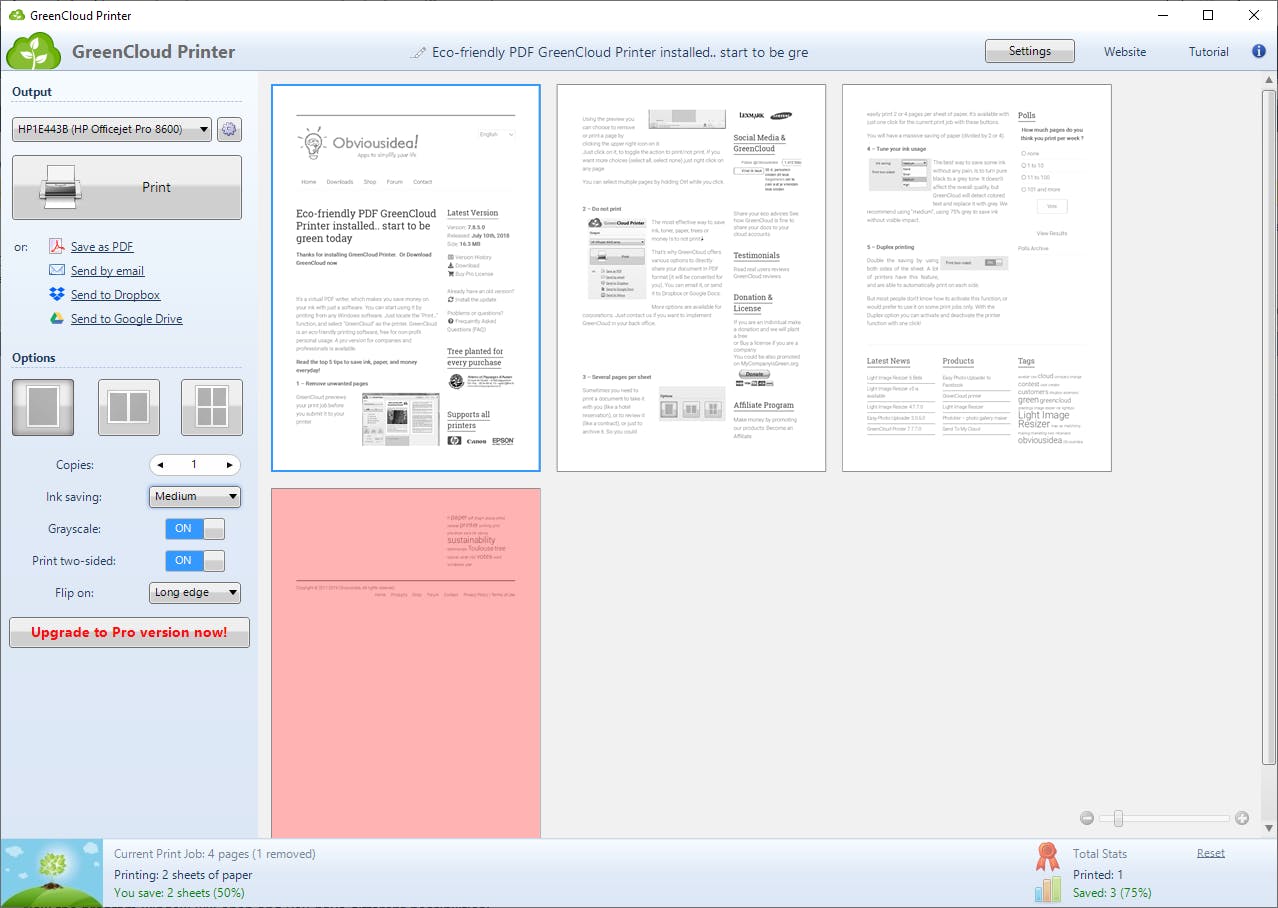Increase copies with right arrow

pos(230,465)
